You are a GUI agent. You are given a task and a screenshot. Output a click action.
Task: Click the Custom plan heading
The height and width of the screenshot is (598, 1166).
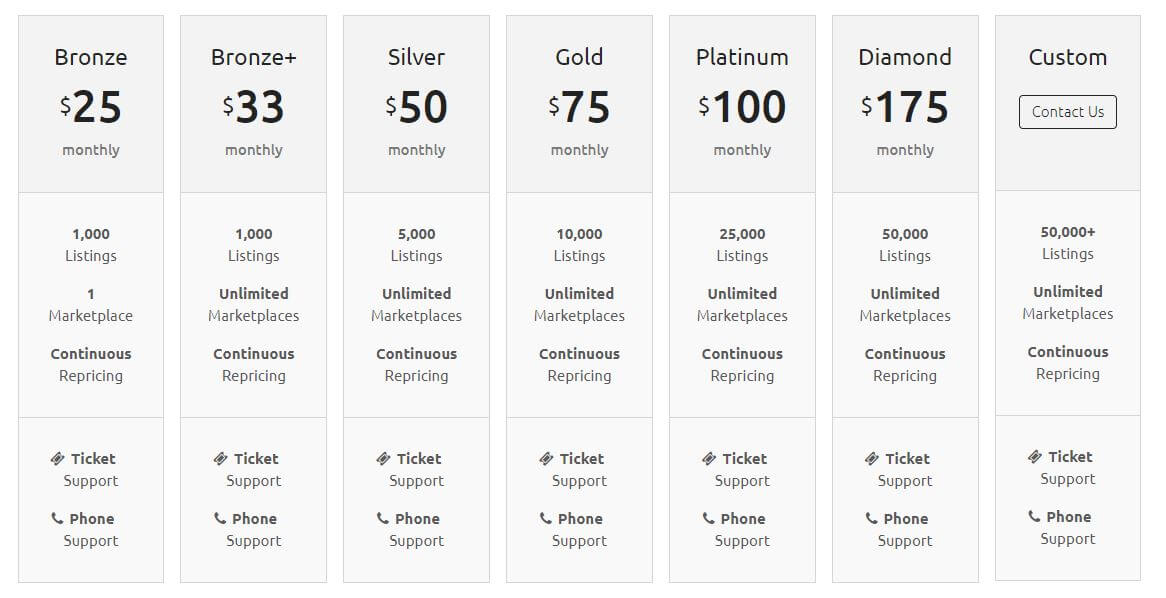[1068, 57]
